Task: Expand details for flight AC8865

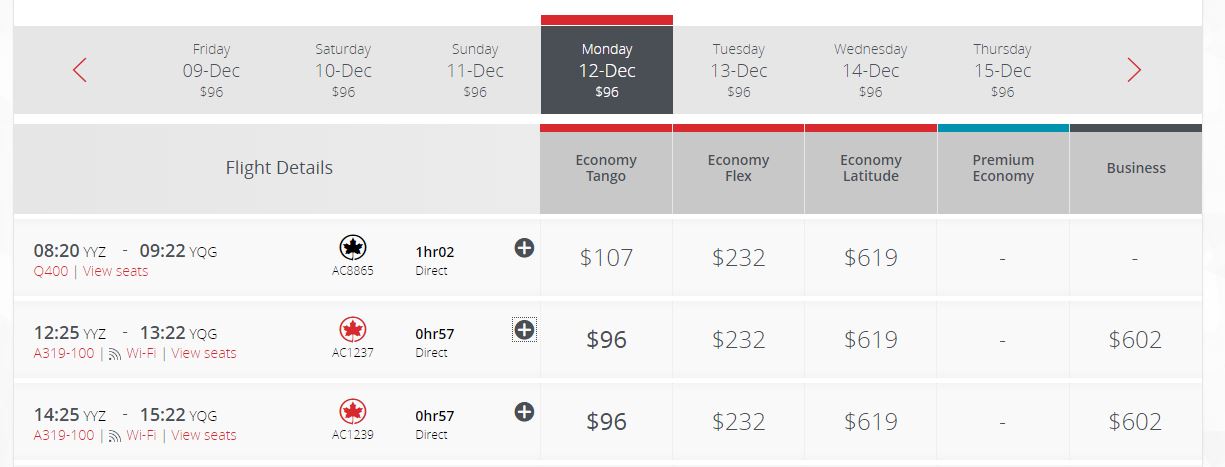Action: [x=524, y=248]
